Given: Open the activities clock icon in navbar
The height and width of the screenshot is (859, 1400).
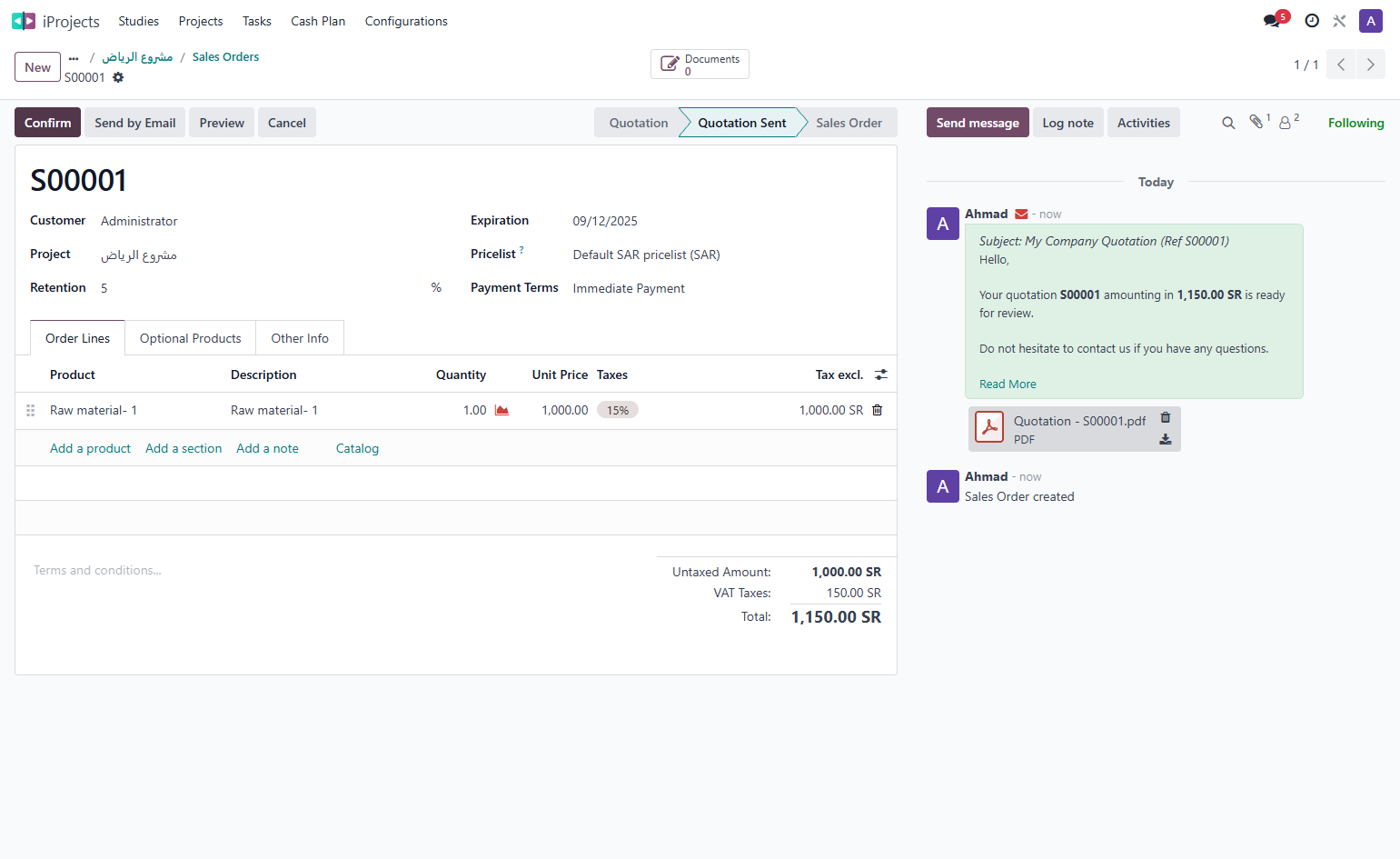Looking at the screenshot, I should (1312, 21).
